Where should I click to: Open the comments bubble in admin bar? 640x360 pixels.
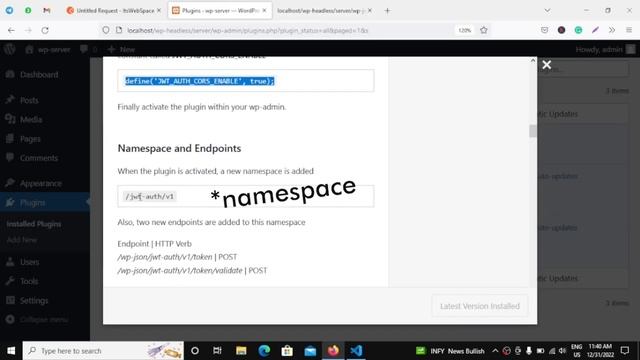(89, 49)
